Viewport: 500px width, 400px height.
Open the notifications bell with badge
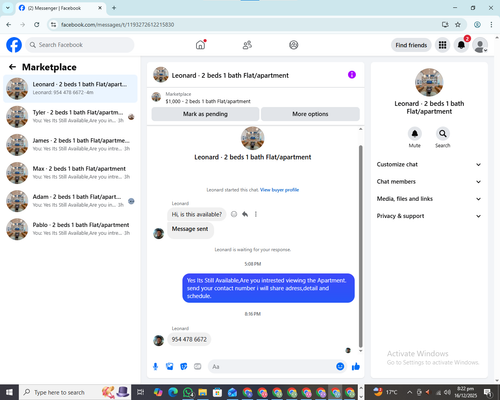point(461,45)
